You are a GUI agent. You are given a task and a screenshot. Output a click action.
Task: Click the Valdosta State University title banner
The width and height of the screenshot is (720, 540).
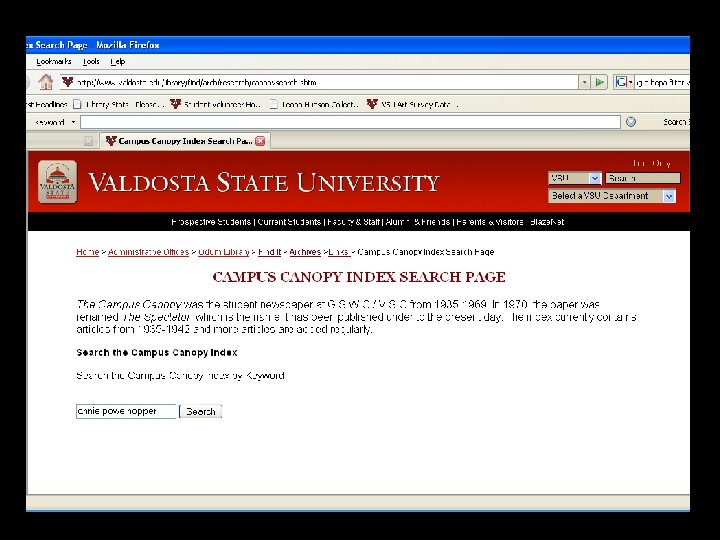click(264, 182)
